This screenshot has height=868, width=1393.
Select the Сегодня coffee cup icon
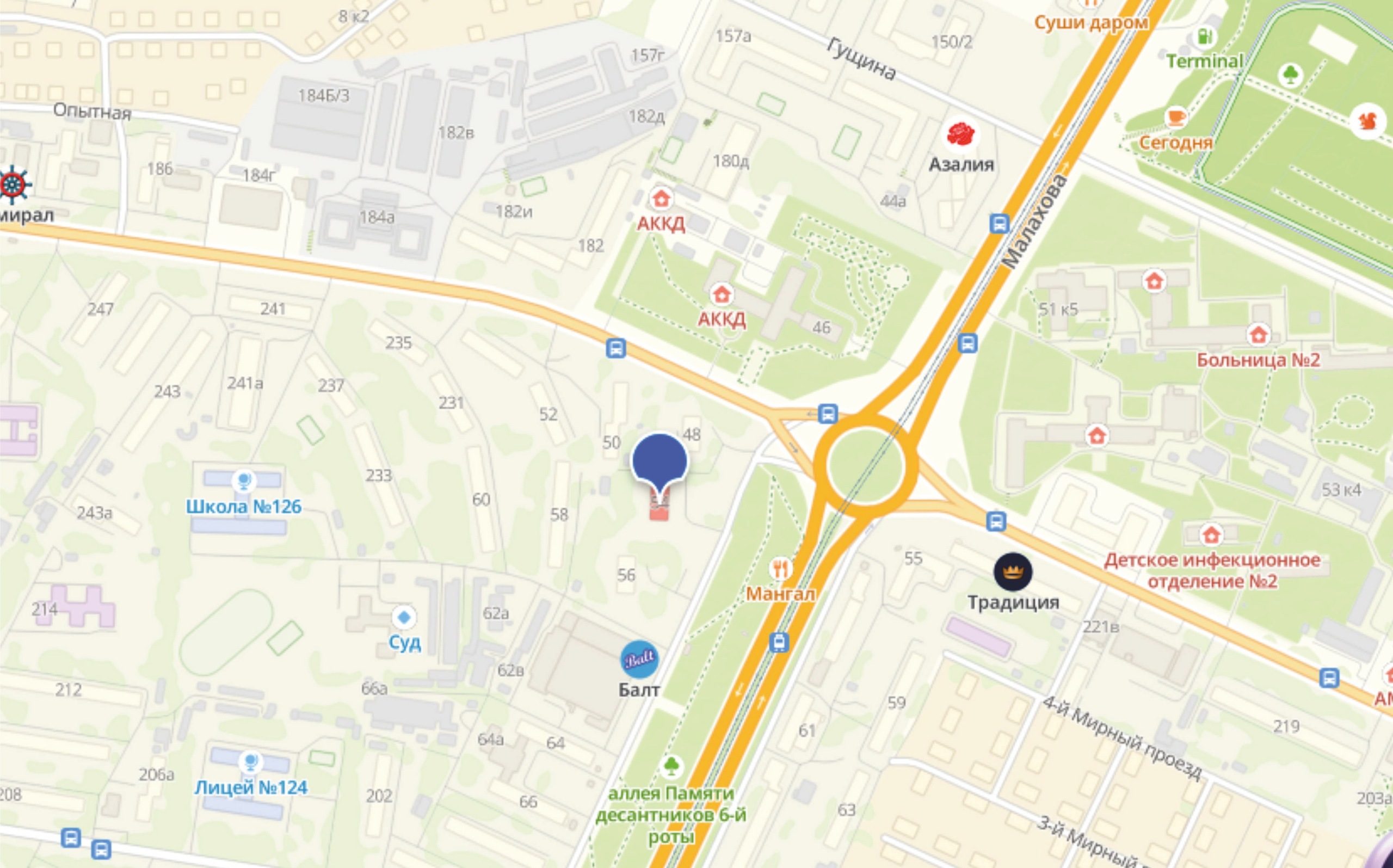point(1175,117)
